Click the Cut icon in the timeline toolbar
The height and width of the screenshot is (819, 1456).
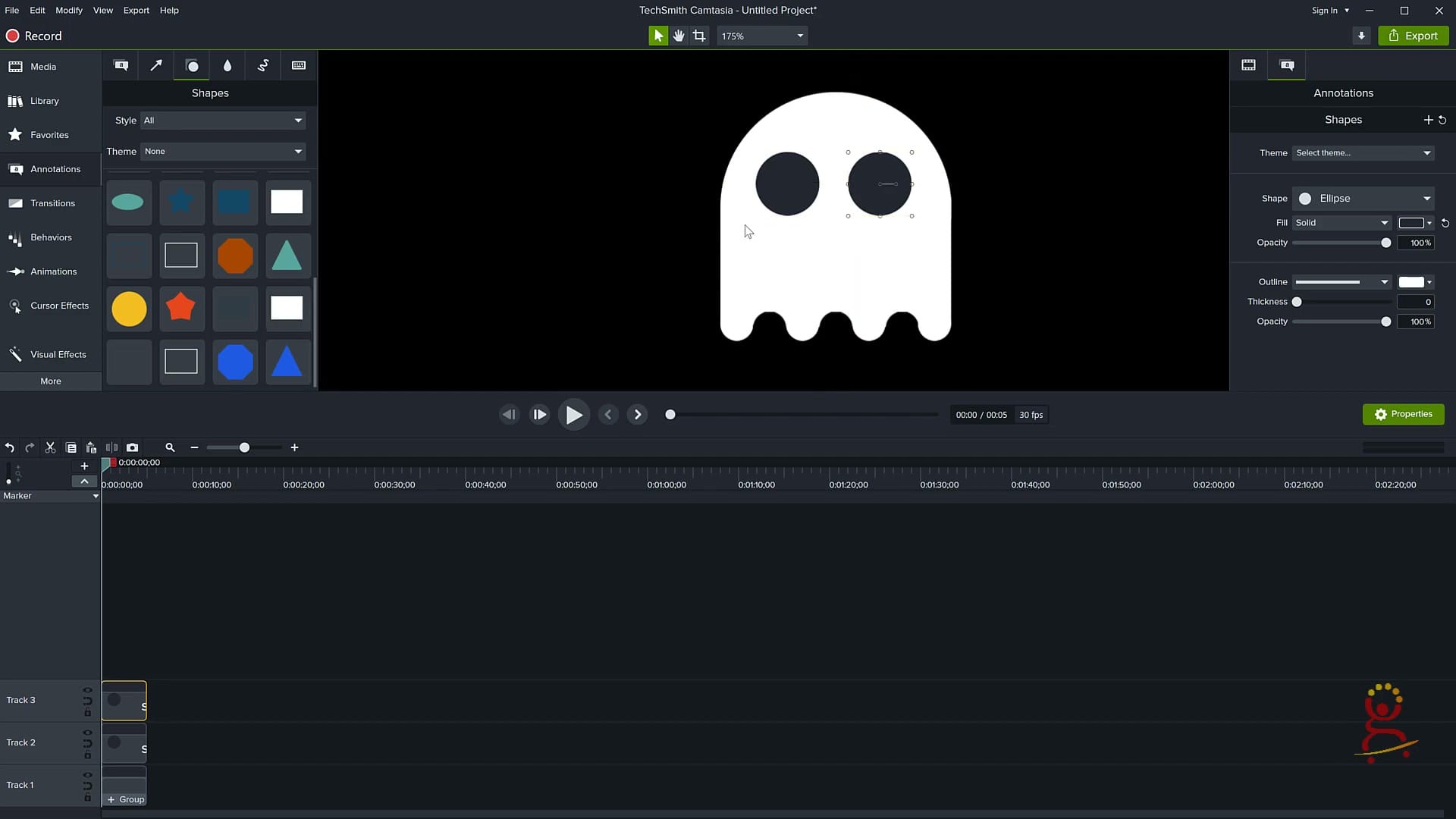tap(50, 447)
